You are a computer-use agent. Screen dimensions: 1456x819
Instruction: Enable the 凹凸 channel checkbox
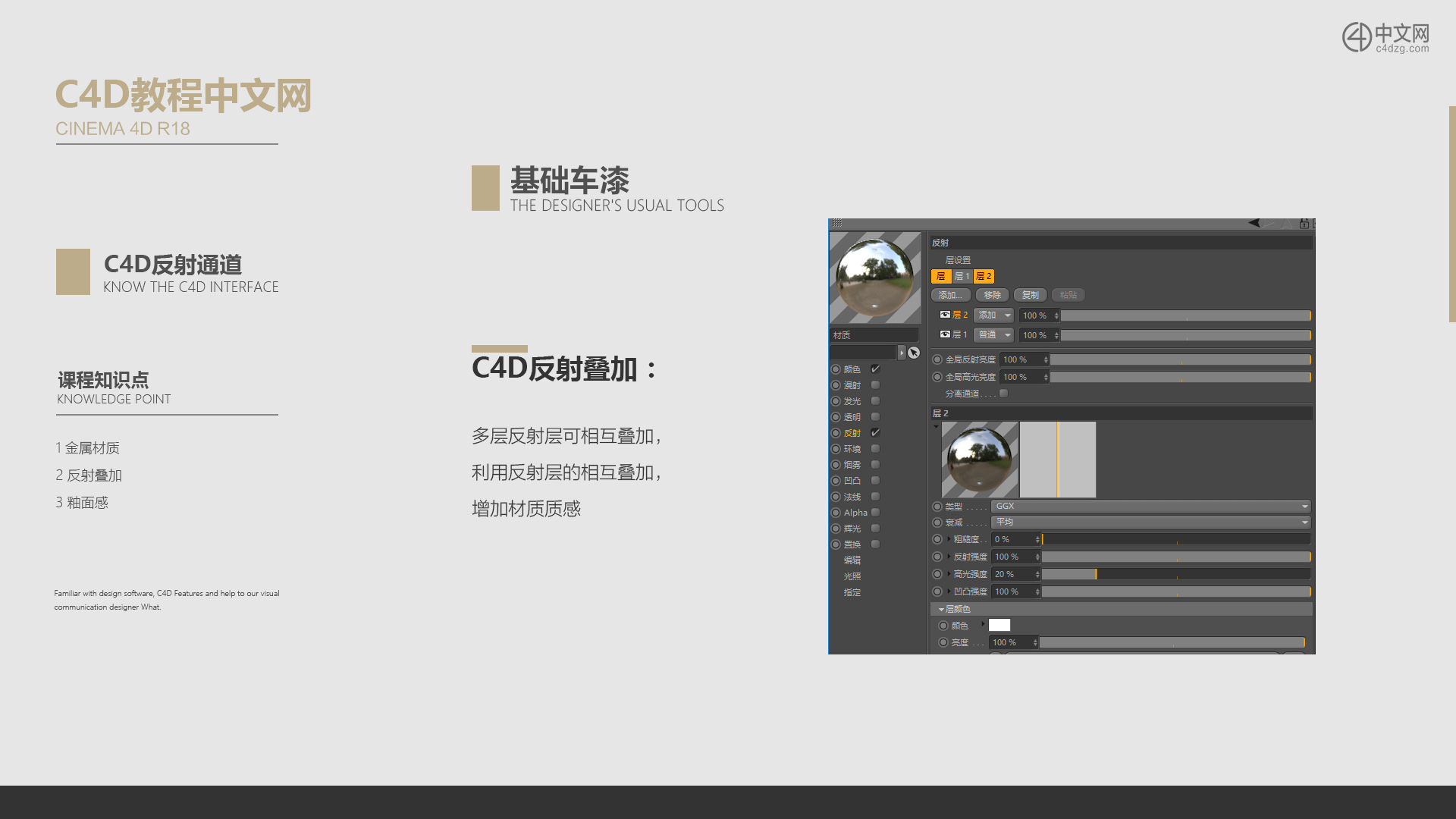coord(875,481)
